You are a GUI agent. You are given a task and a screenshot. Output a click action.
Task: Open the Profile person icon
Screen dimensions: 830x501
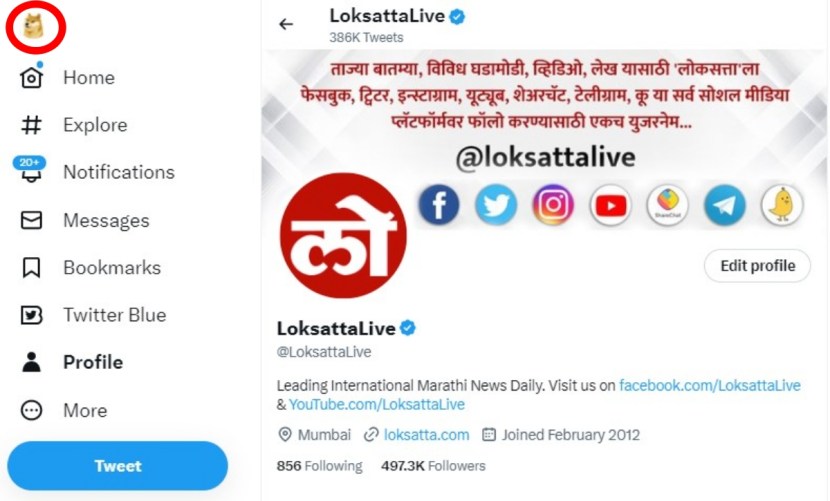click(32, 362)
